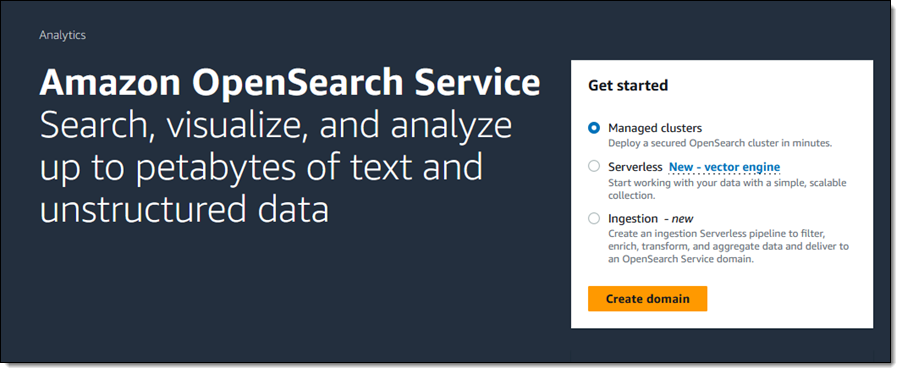901x373 pixels.
Task: Click the Managed clusters label text
Action: pos(654,128)
